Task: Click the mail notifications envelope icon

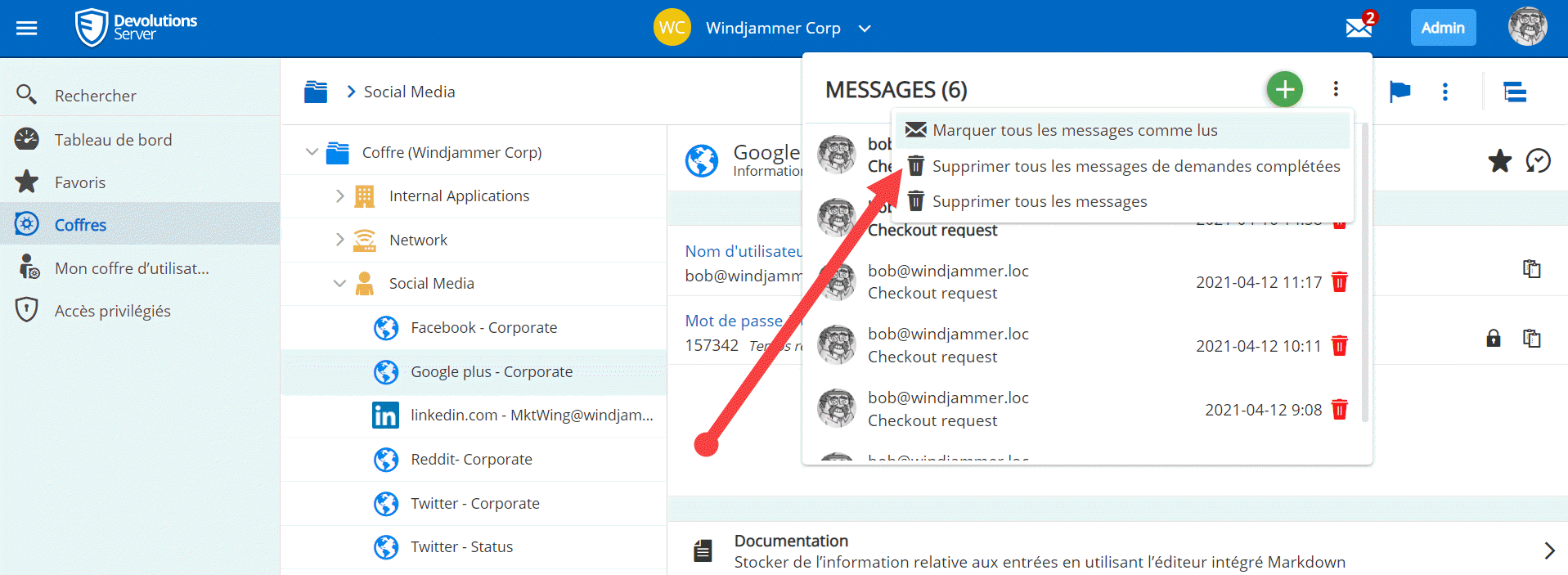Action: coord(1359,28)
